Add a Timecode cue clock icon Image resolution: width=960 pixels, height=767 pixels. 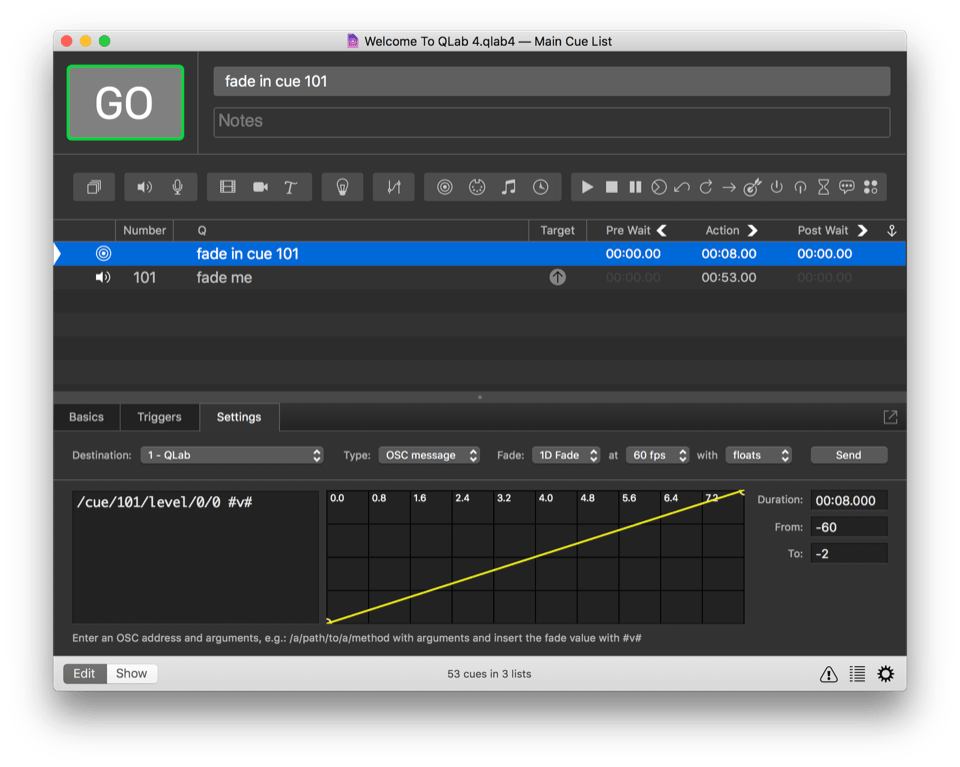click(x=541, y=187)
